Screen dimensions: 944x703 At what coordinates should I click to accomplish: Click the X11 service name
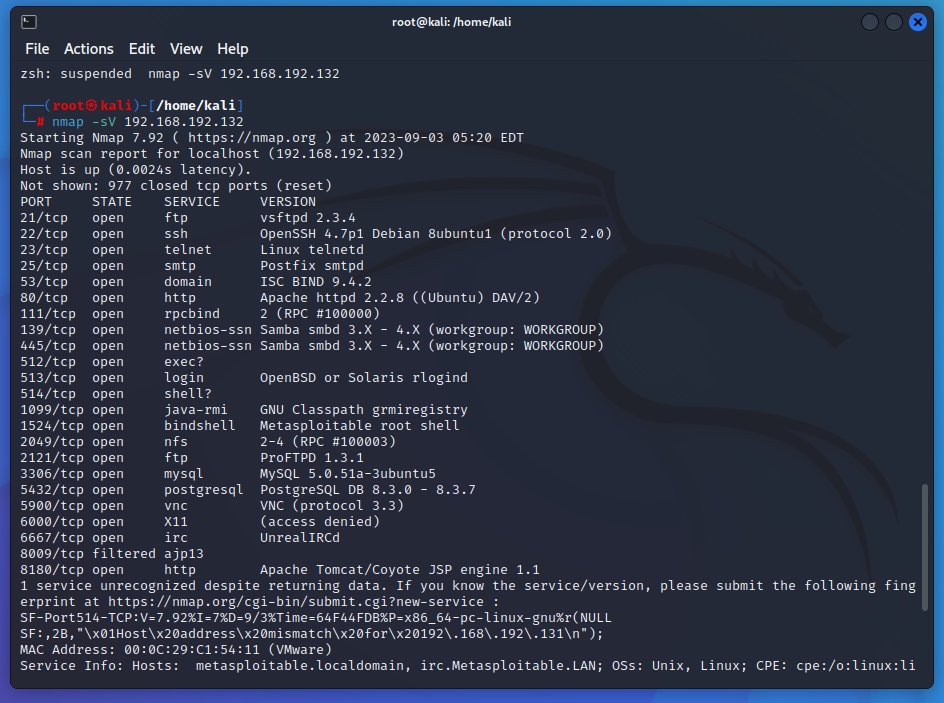point(176,522)
